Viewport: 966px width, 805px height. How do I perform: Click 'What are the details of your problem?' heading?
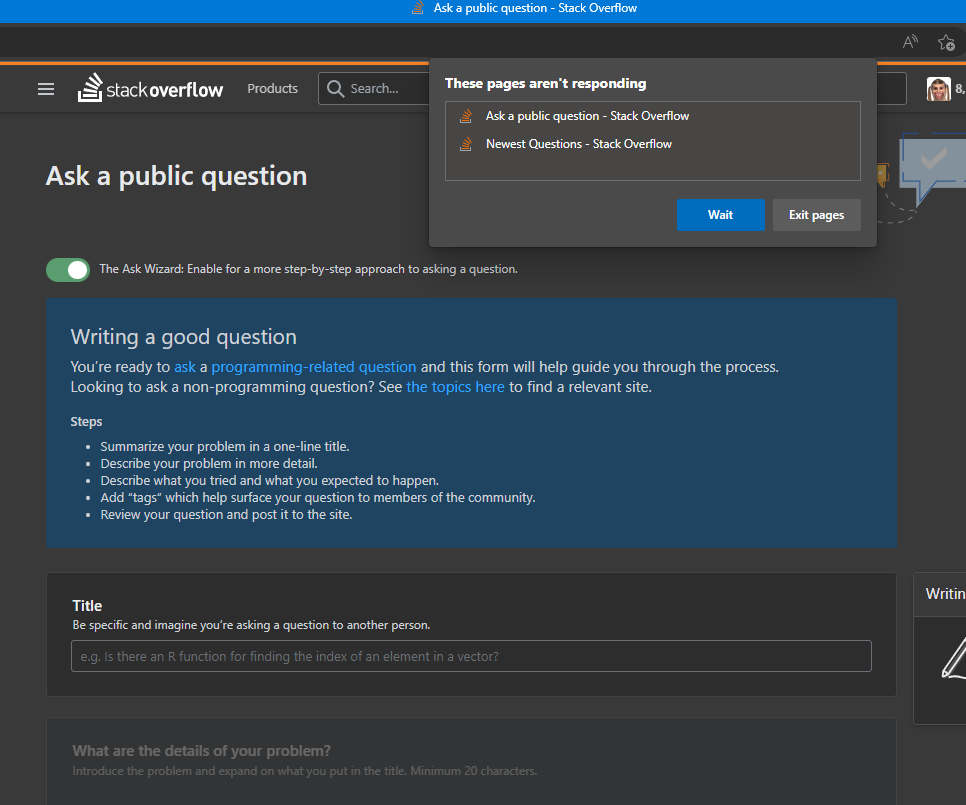[201, 751]
